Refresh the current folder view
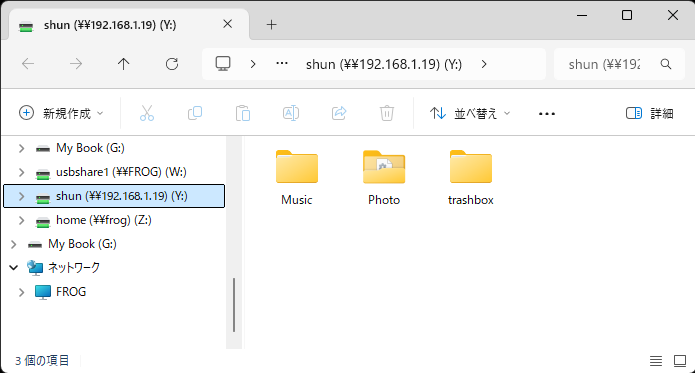Image resolution: width=695 pixels, height=373 pixels. tap(172, 64)
